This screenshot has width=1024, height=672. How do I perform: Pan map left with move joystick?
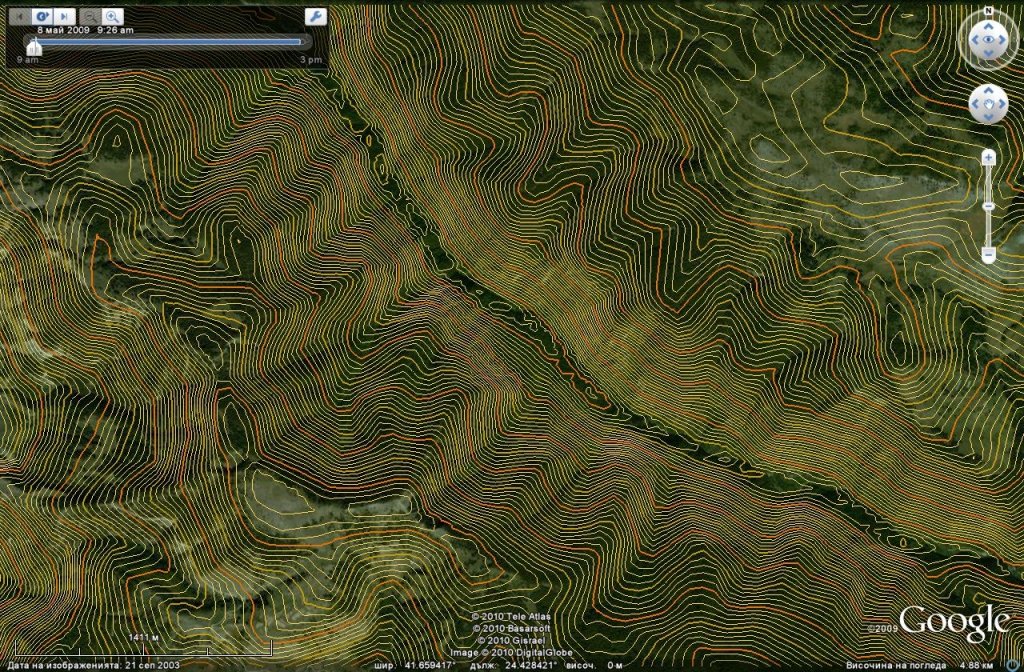[x=976, y=104]
